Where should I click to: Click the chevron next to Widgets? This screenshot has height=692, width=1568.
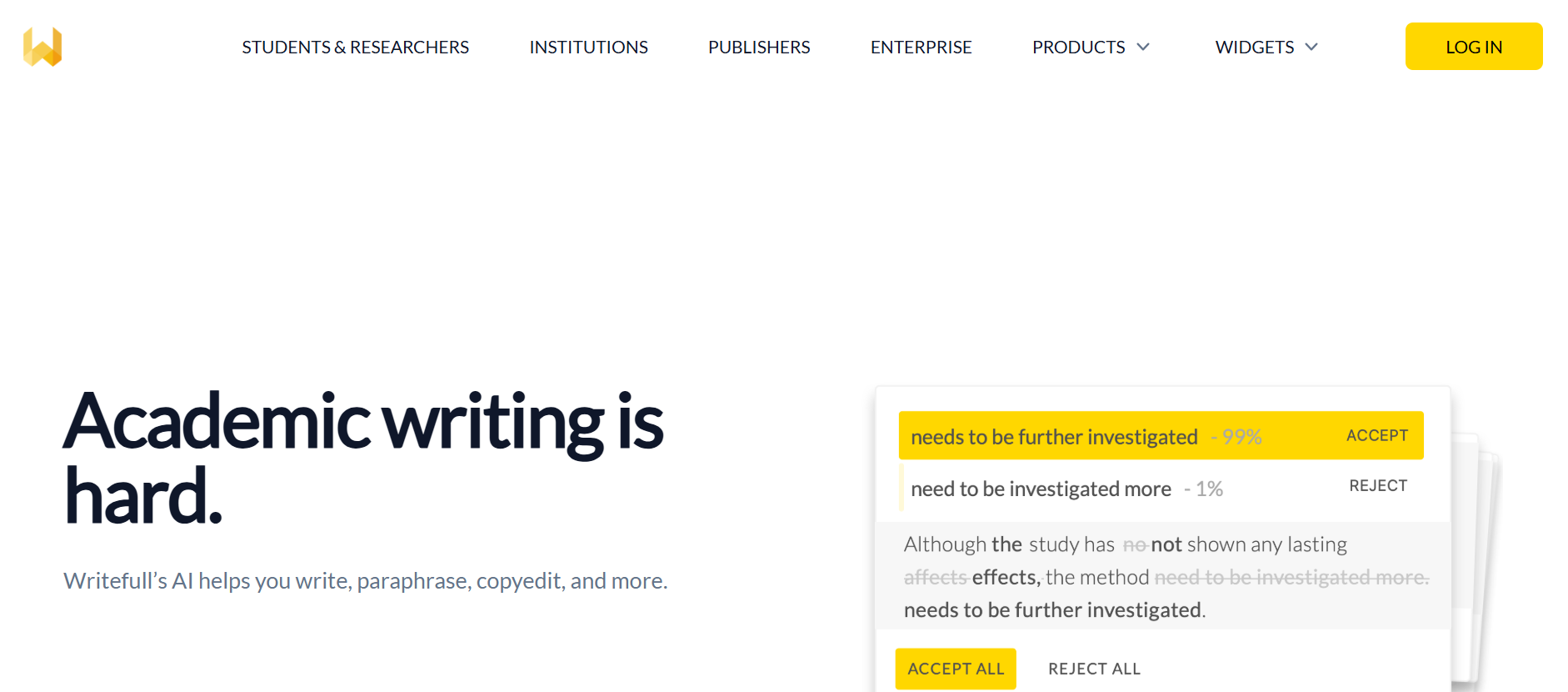pyautogui.click(x=1311, y=48)
